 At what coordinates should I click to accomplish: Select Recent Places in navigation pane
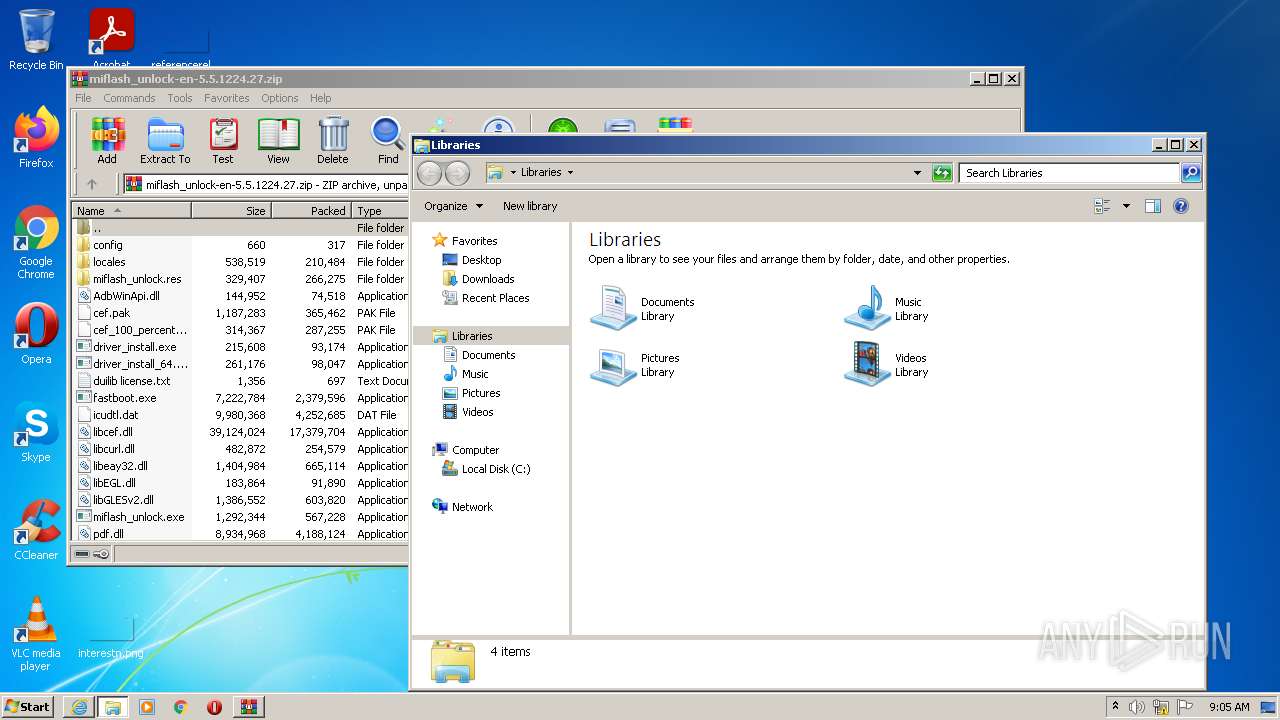[x=495, y=298]
